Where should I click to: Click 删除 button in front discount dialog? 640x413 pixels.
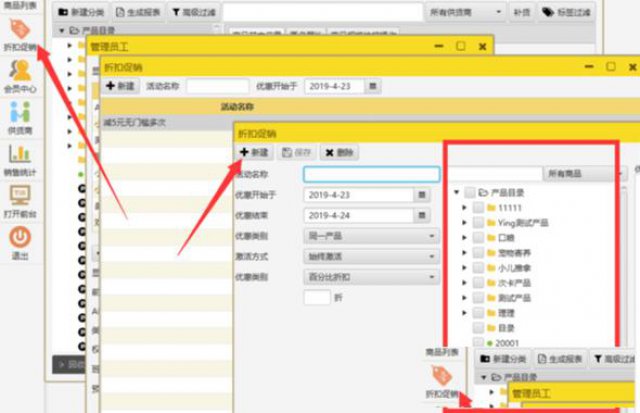pyautogui.click(x=339, y=152)
